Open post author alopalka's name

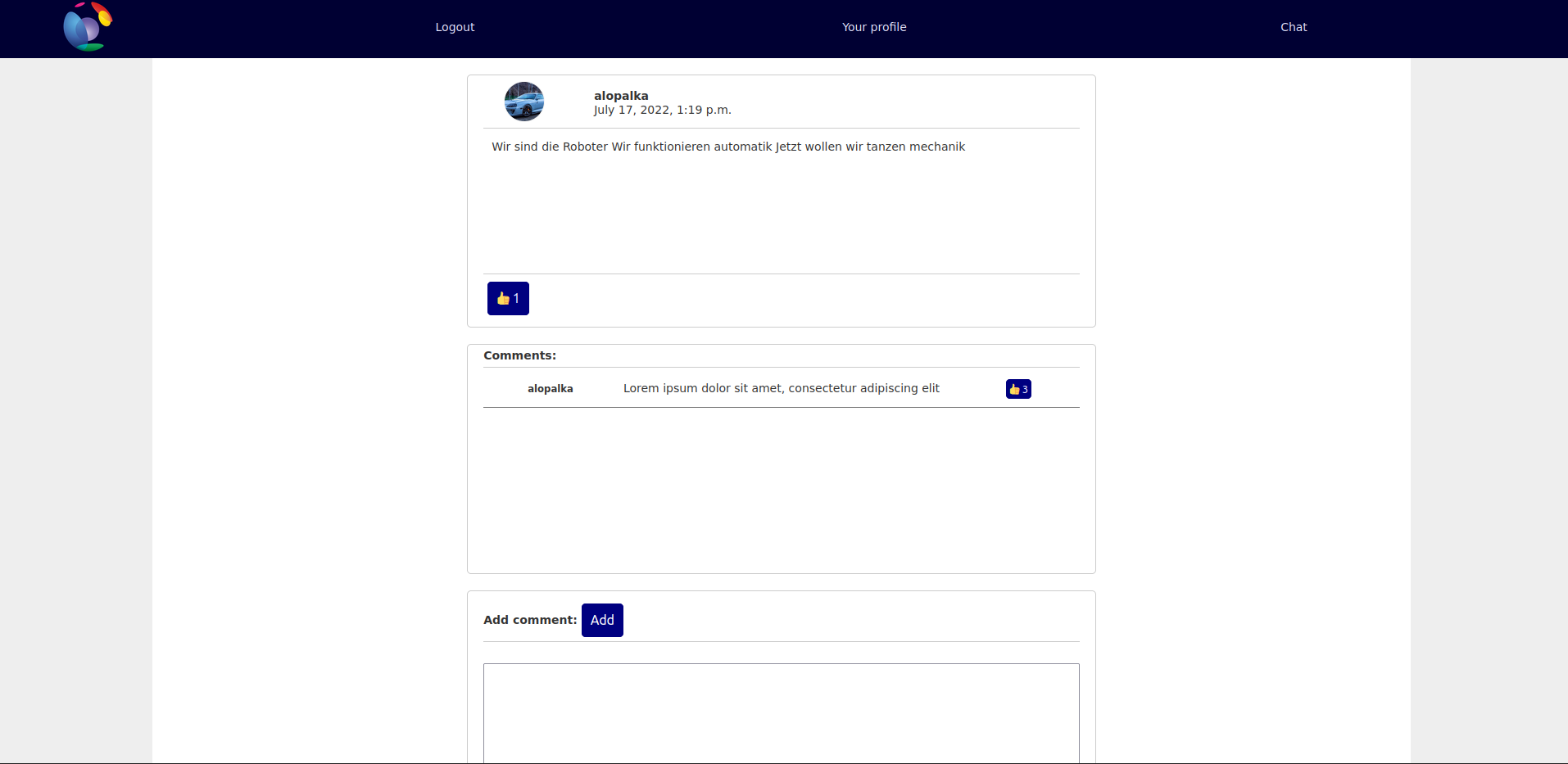pos(621,96)
